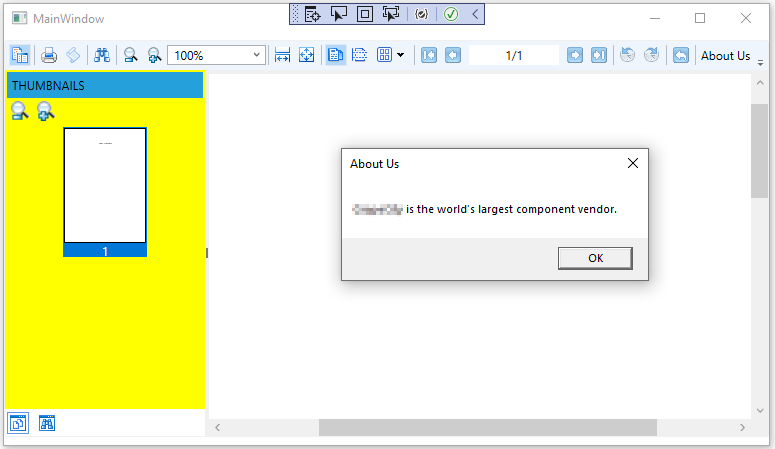The image size is (775, 449).
Task: Go to last page button
Action: 599,55
